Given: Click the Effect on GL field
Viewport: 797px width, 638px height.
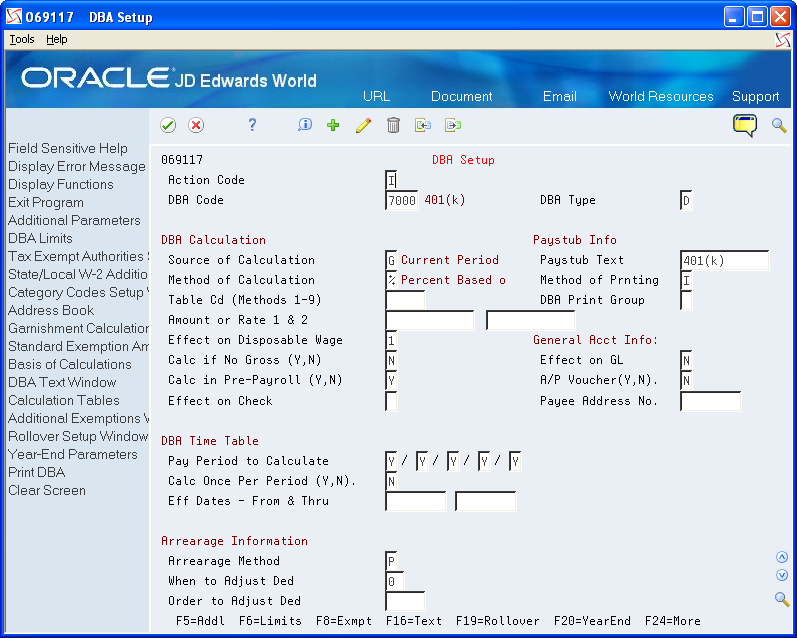Looking at the screenshot, I should [x=686, y=360].
